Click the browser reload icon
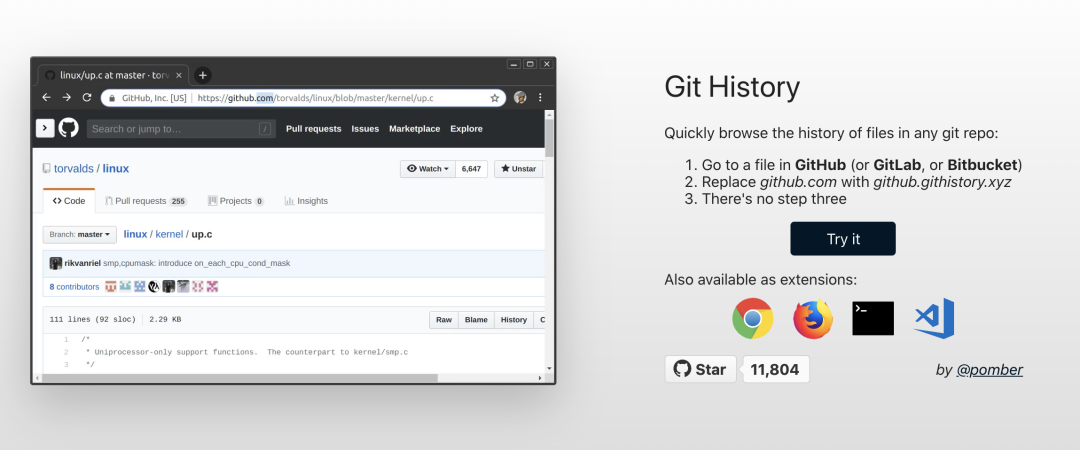The width and height of the screenshot is (1080, 450). [87, 98]
